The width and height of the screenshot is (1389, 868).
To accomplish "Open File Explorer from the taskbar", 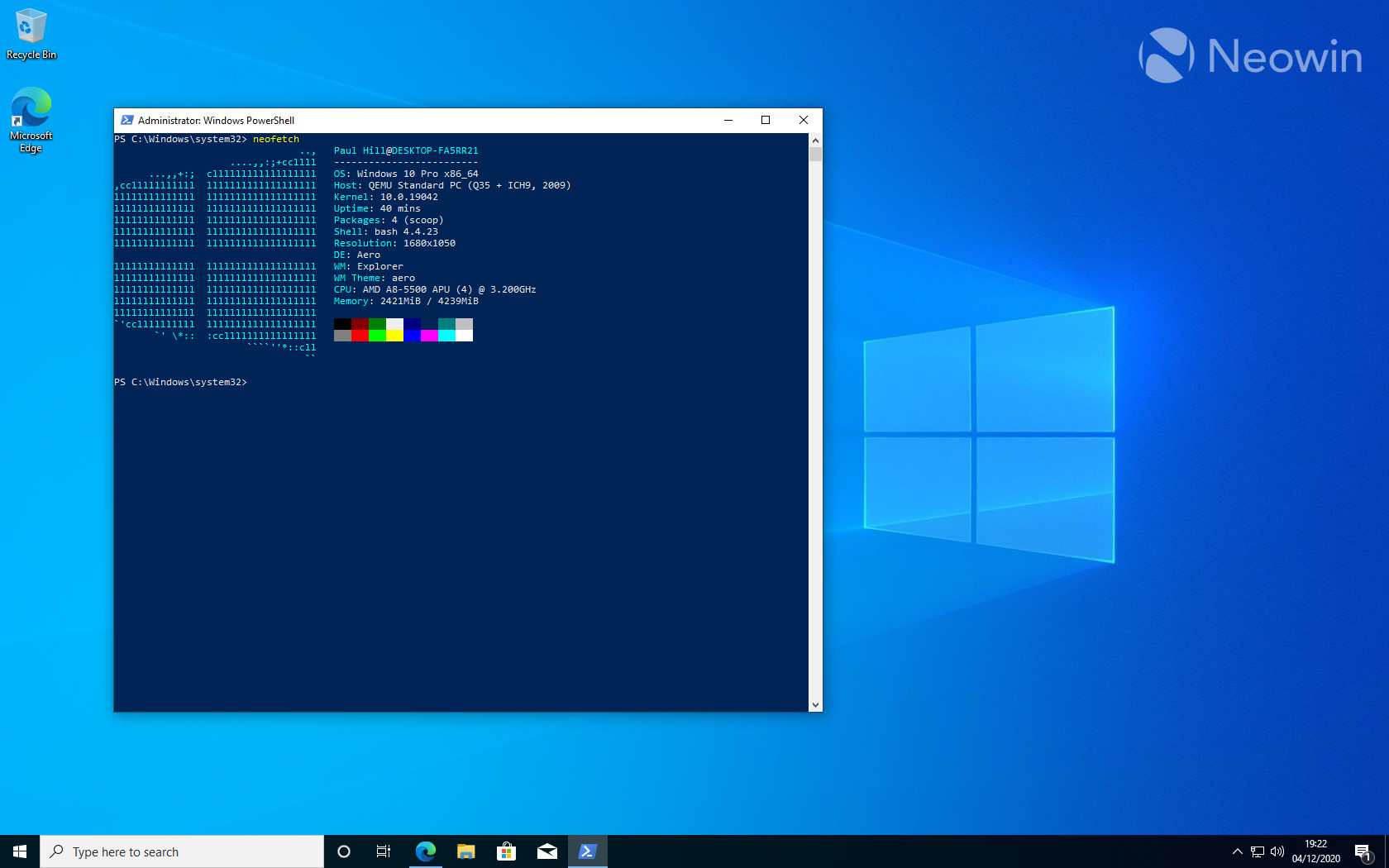I will coord(465,851).
